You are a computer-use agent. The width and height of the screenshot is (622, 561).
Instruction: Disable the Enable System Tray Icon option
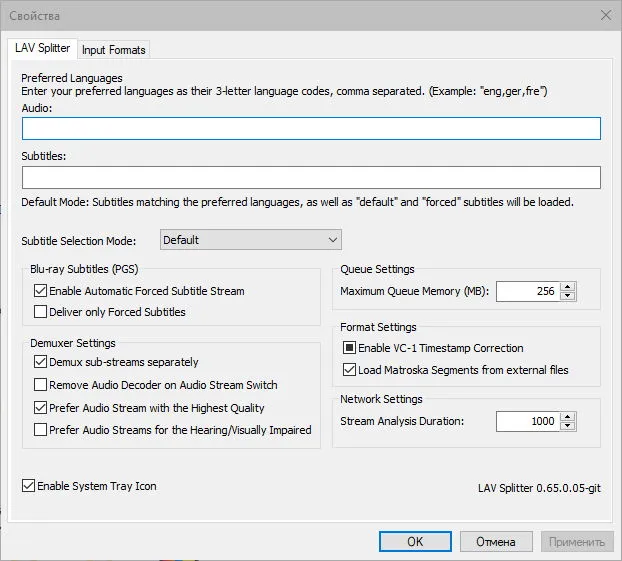28,486
